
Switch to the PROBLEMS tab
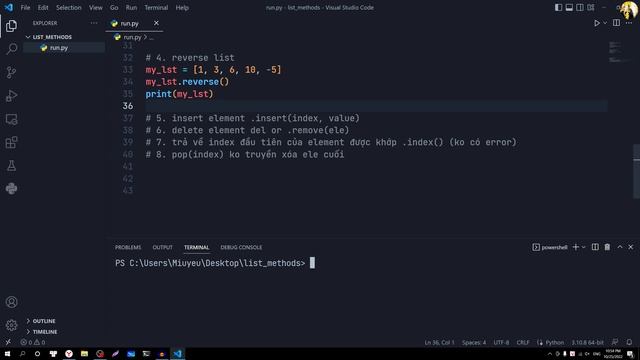pyautogui.click(x=128, y=247)
